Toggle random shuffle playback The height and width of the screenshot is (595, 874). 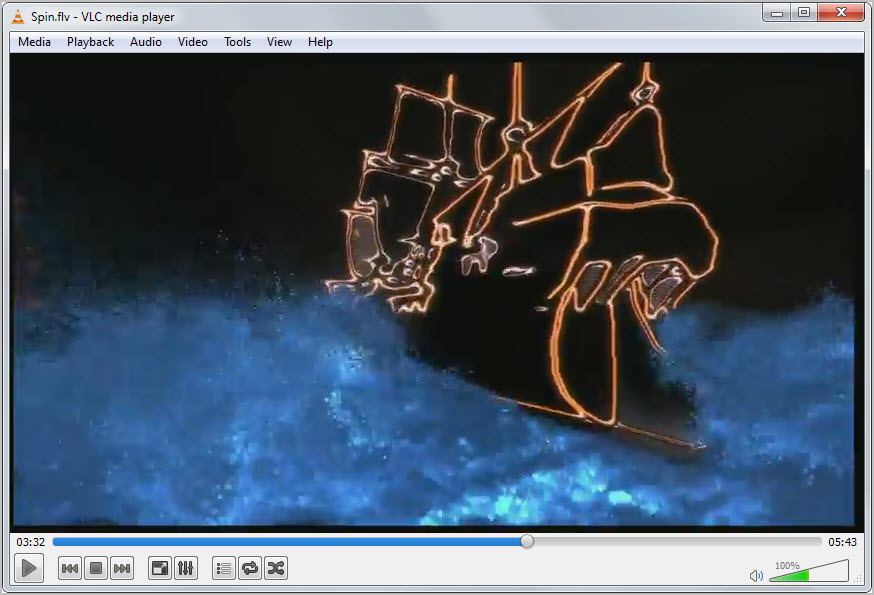(276, 568)
